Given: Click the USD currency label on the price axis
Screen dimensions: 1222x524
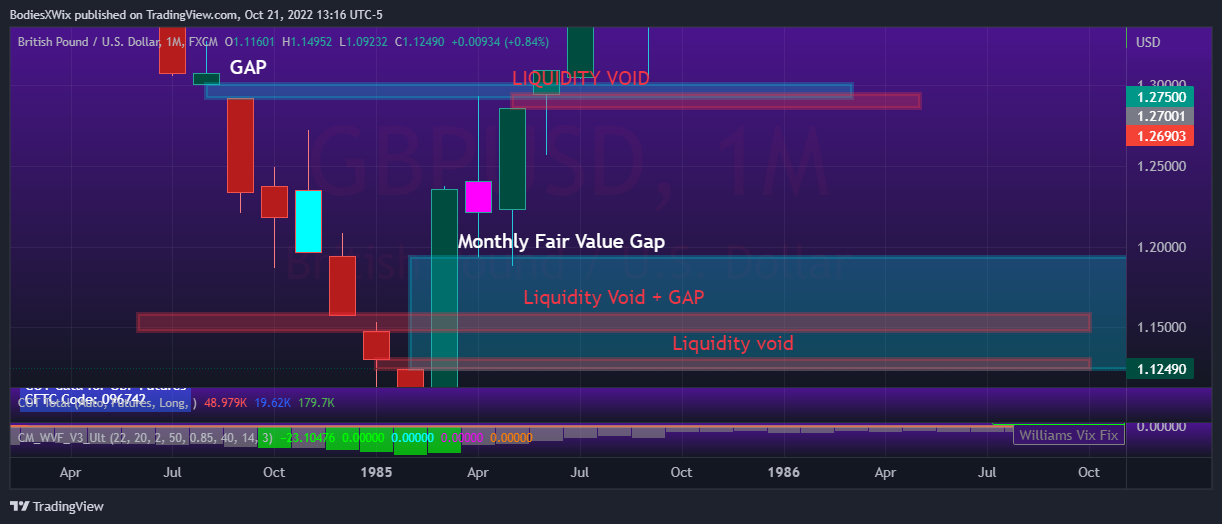Looking at the screenshot, I should pyautogui.click(x=1148, y=42).
